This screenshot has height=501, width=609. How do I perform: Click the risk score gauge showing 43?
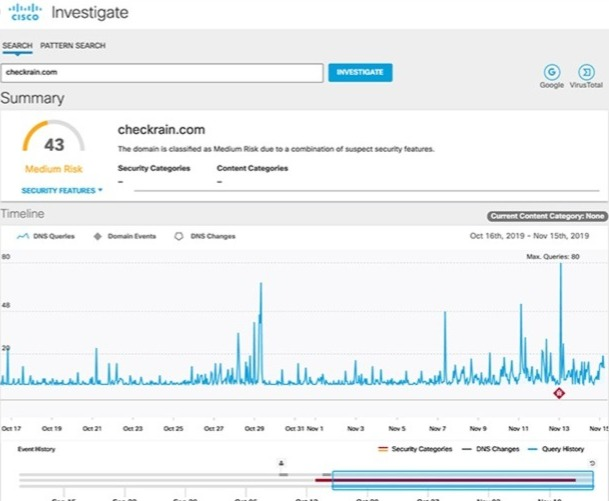click(x=54, y=137)
